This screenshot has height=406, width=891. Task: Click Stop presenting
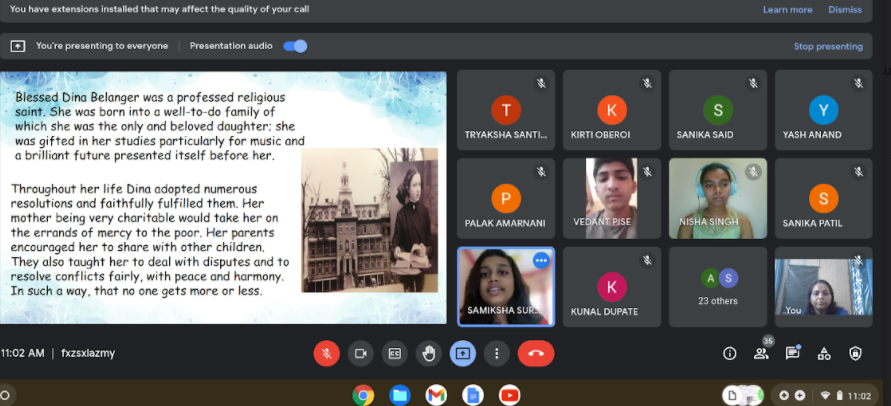click(x=827, y=46)
